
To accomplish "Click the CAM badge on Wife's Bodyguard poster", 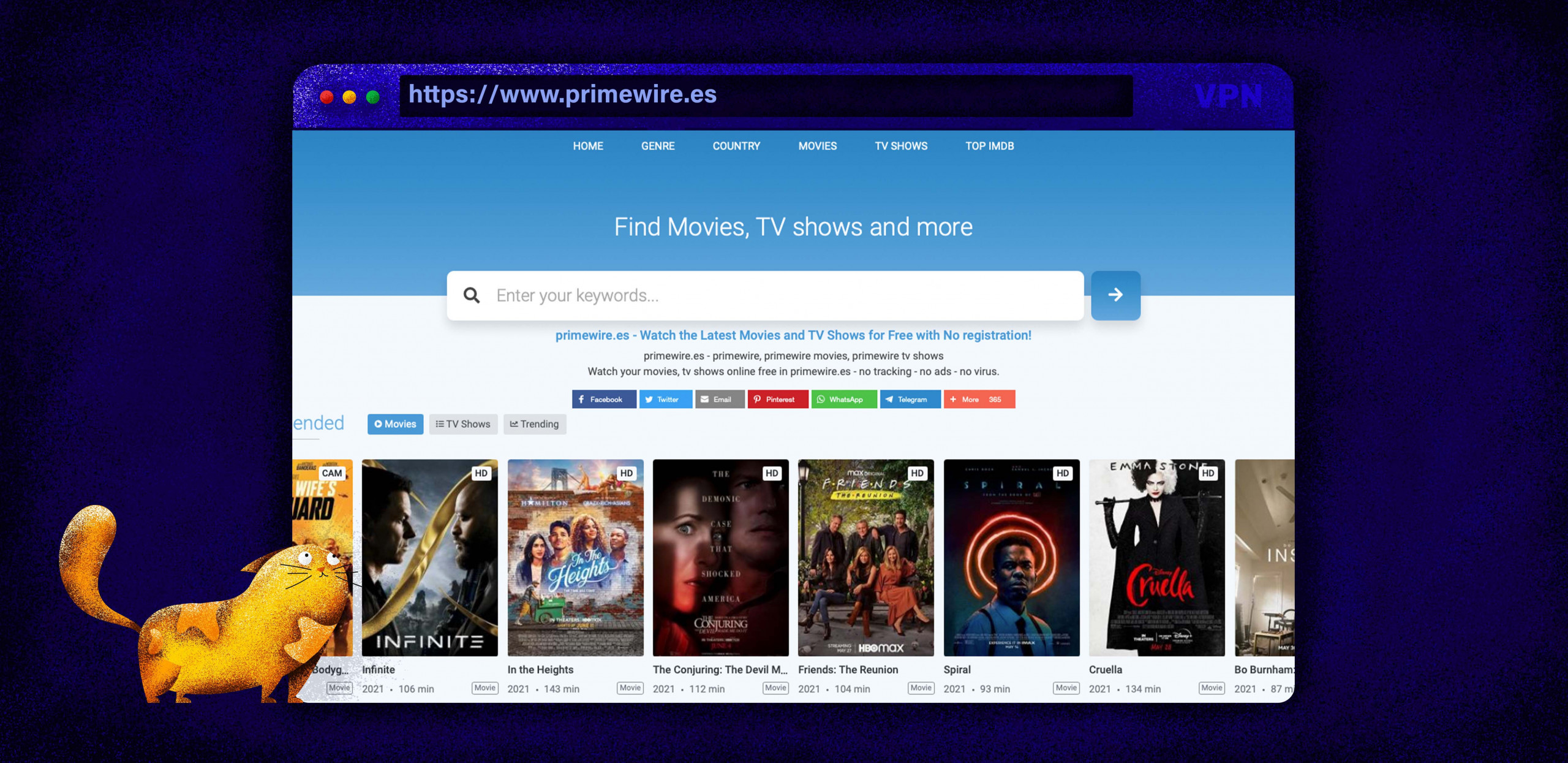I will (332, 473).
